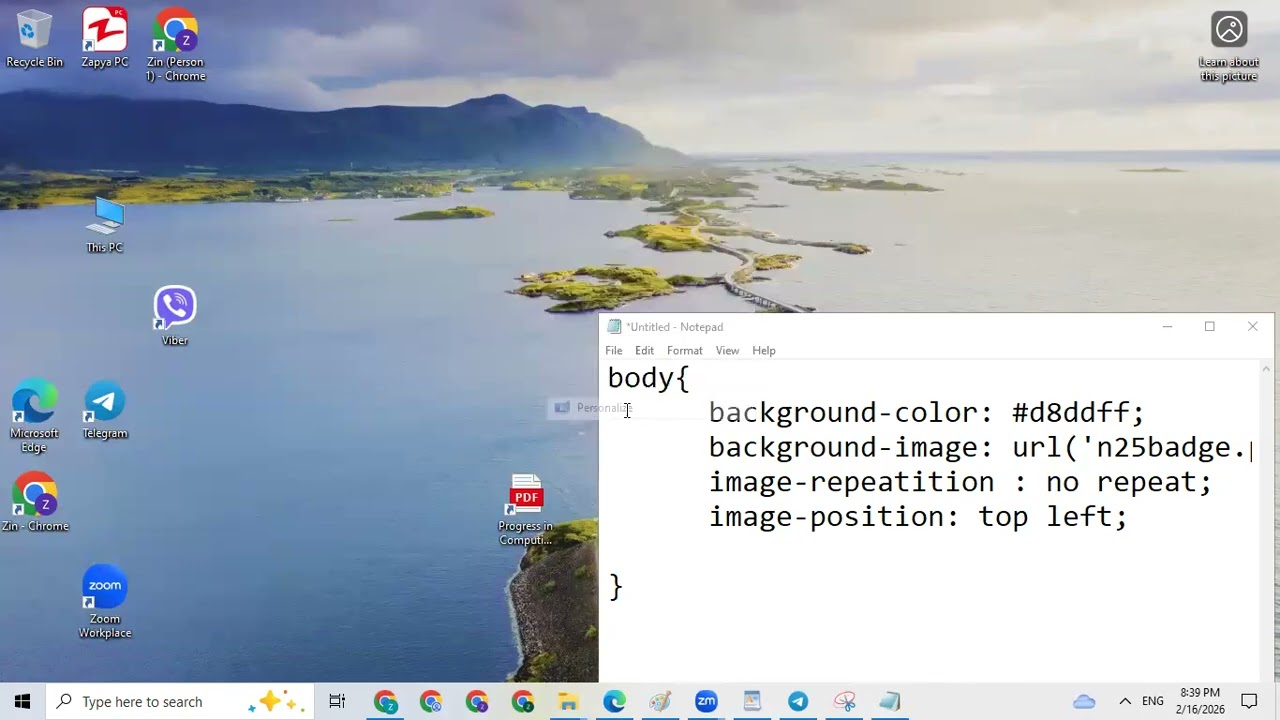Open the notification center icon
Image resolution: width=1280 pixels, height=720 pixels.
(x=1249, y=701)
